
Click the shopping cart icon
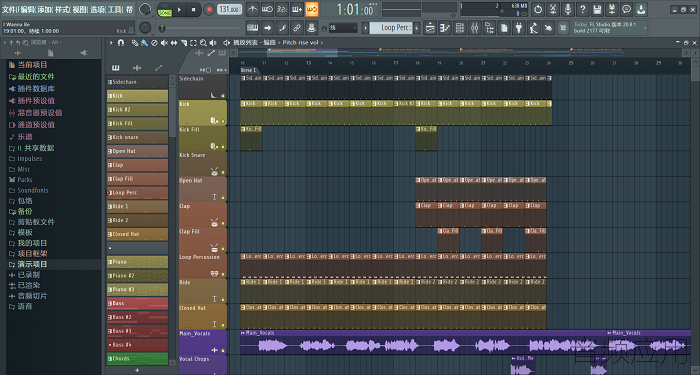click(x=562, y=28)
